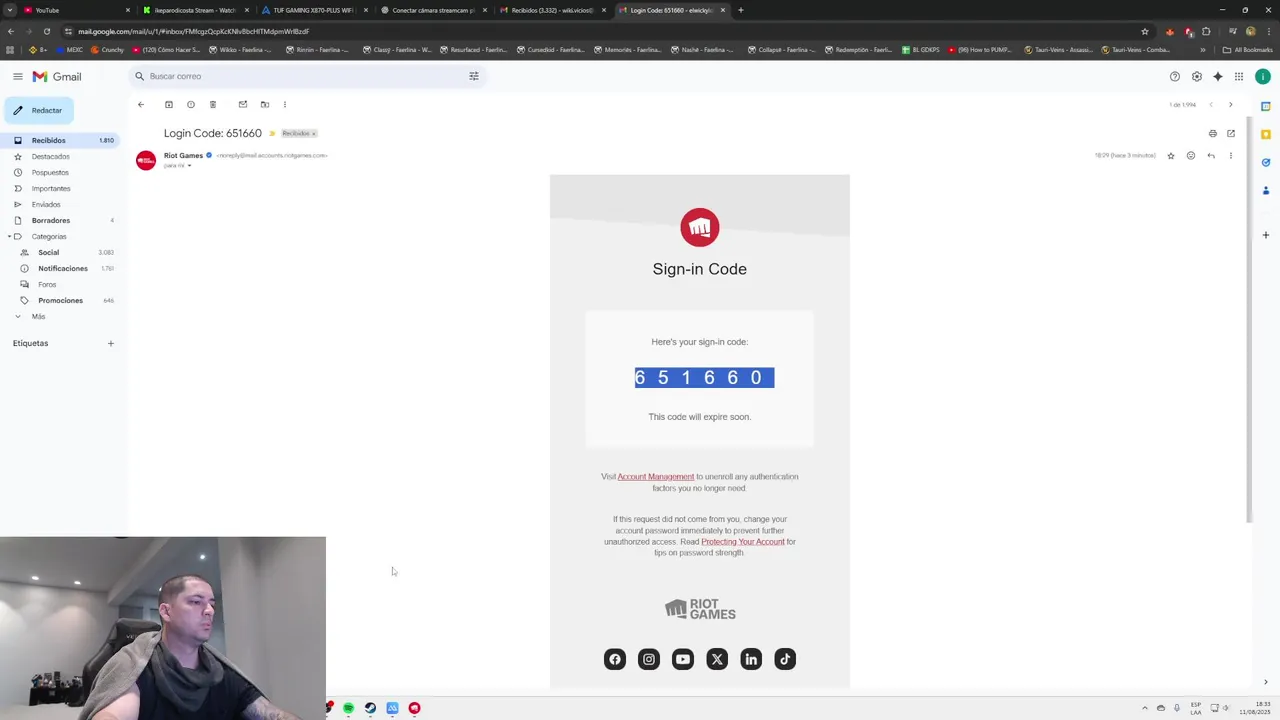This screenshot has width=1280, height=720.
Task: Archive this email
Action: coord(169,104)
